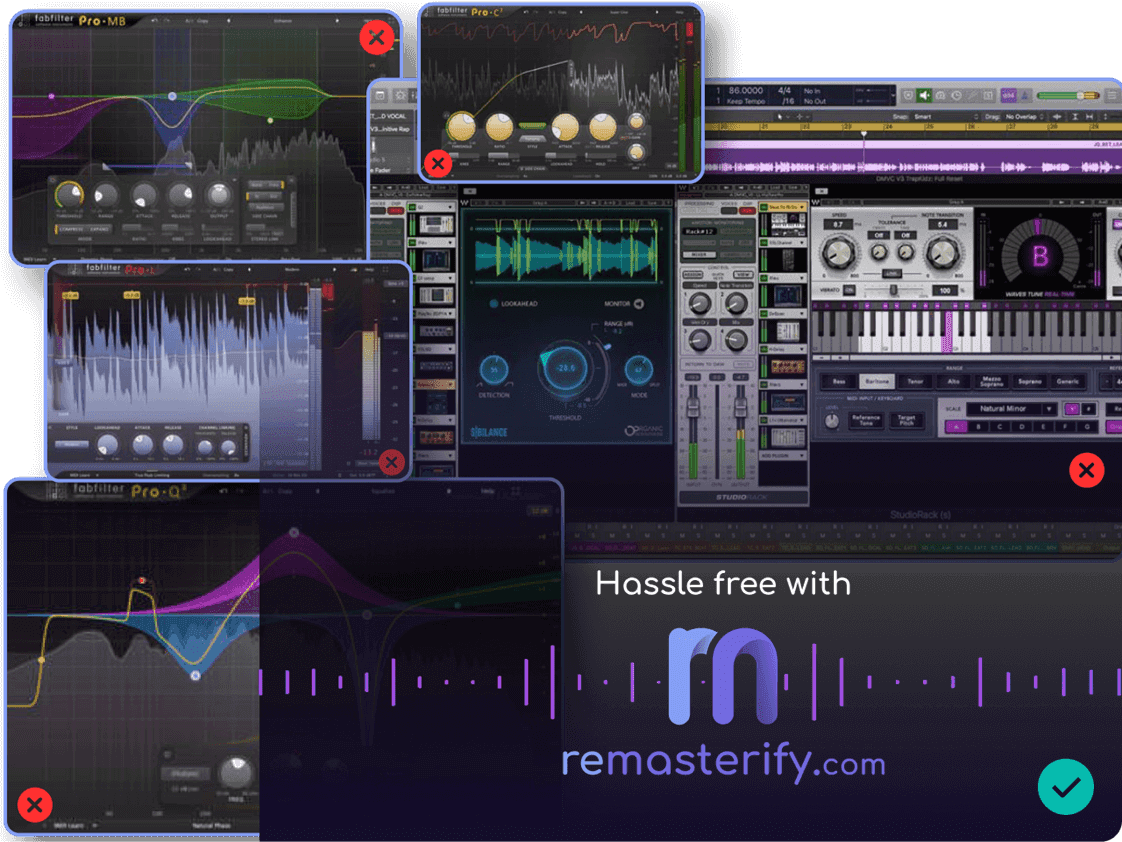
Task: Click the Ratio knob in Pro-C2
Action: point(499,127)
